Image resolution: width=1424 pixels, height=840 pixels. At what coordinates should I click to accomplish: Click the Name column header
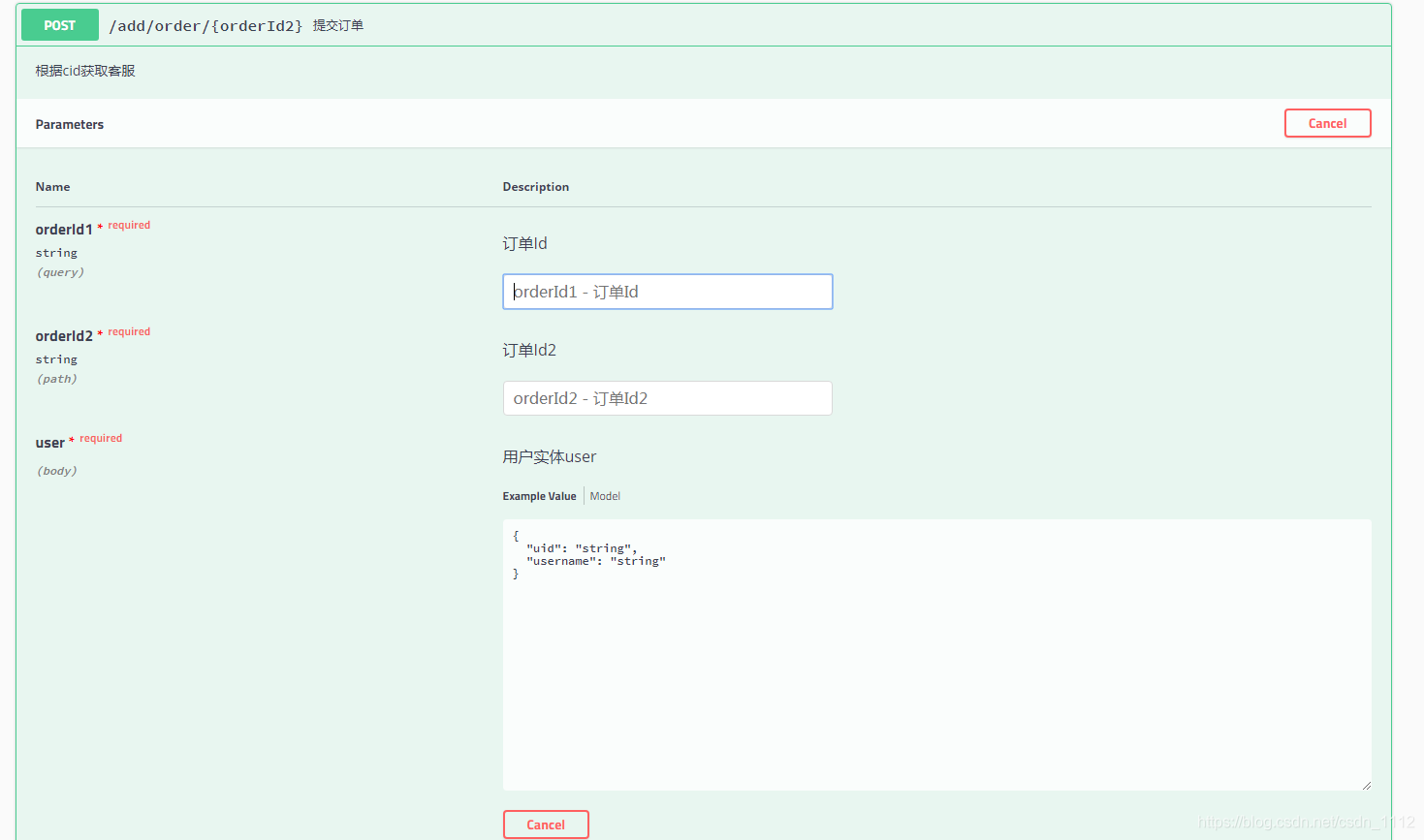click(52, 187)
